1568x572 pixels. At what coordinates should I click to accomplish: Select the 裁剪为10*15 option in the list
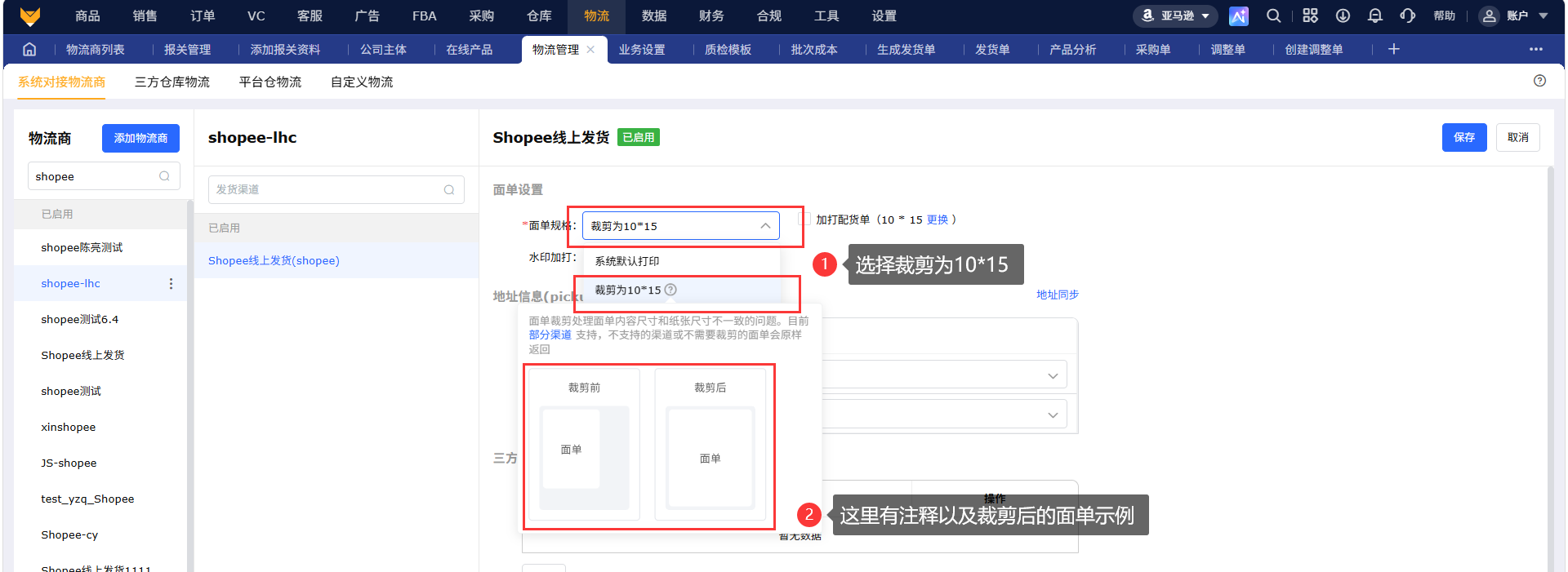tap(681, 290)
